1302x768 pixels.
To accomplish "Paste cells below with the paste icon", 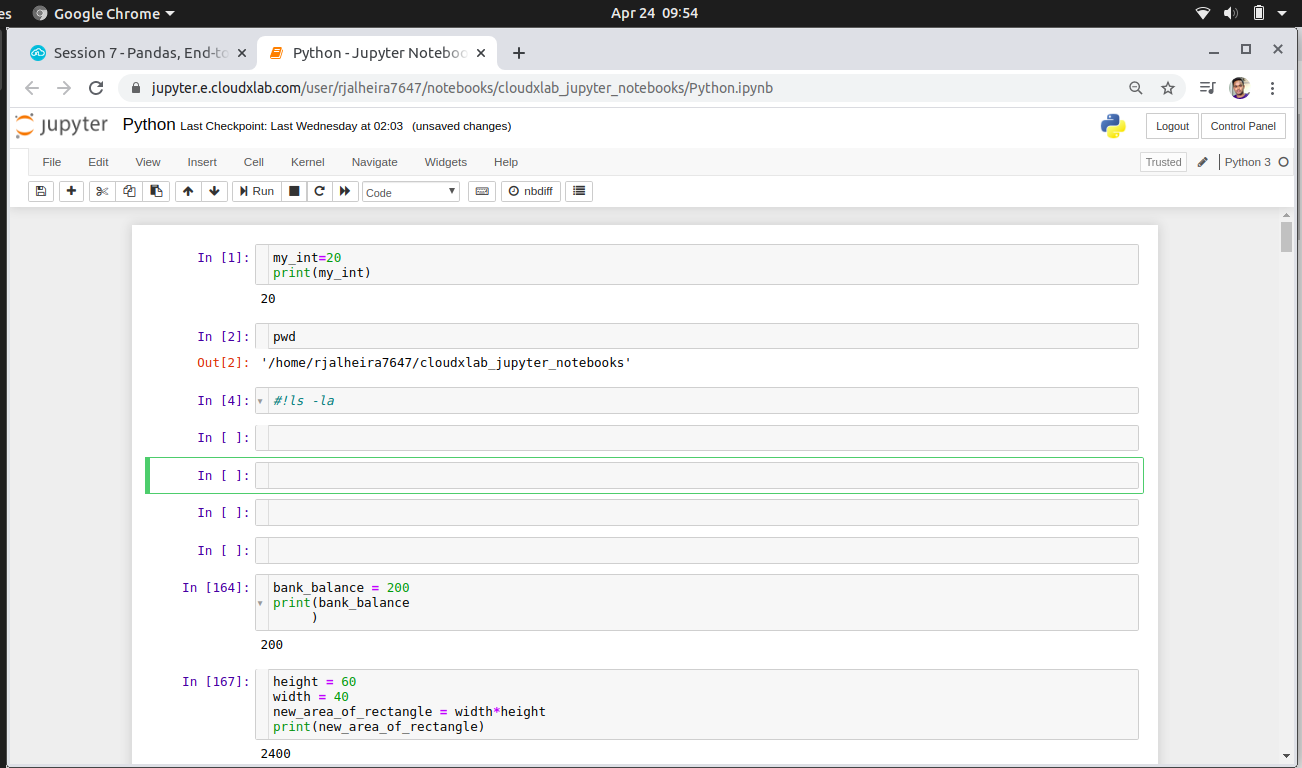I will tap(156, 191).
